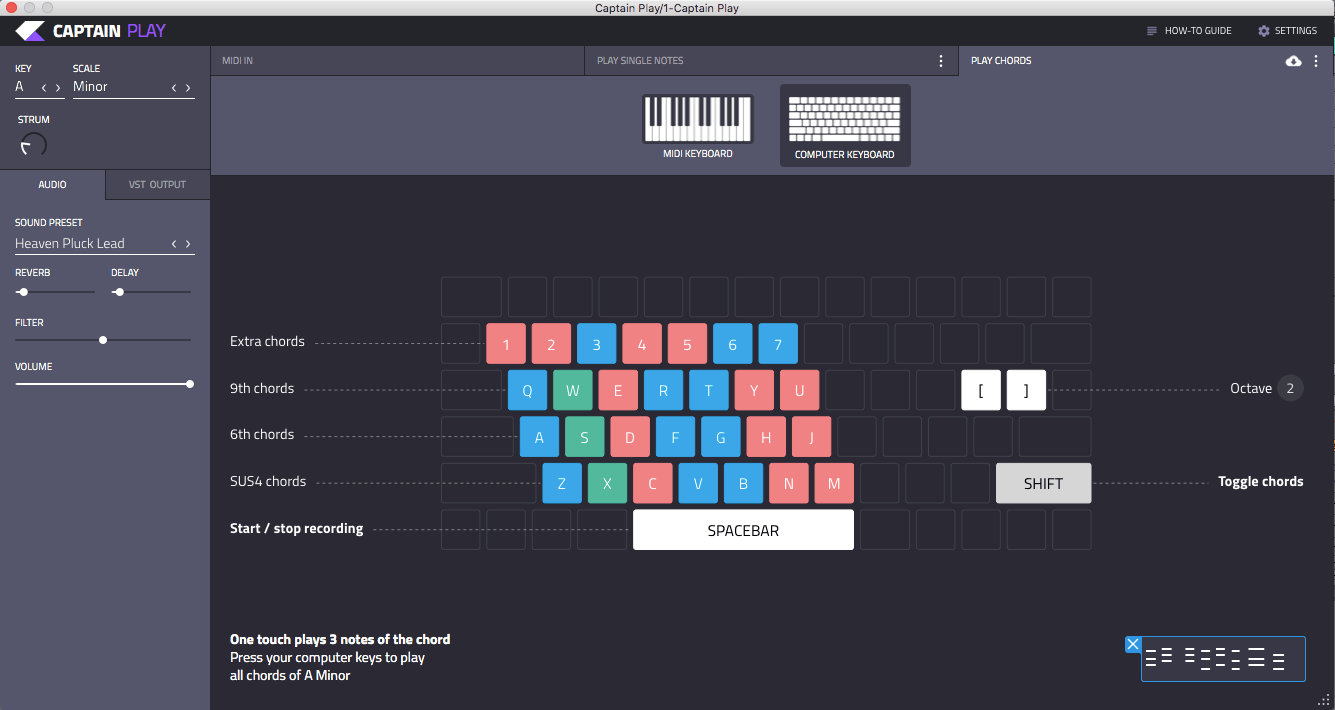The image size is (1335, 710).
Task: Click the red 2 chord key
Action: 551,343
